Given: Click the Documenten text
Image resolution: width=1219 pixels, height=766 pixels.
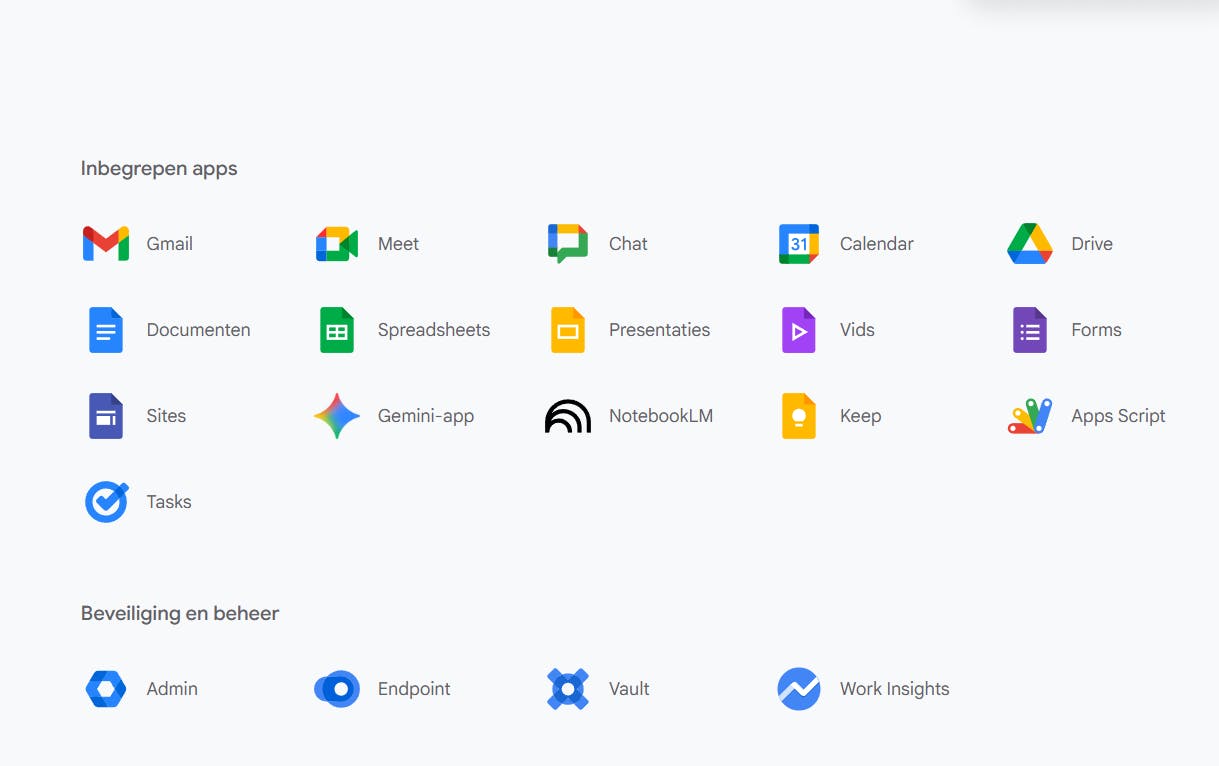Looking at the screenshot, I should 199,330.
